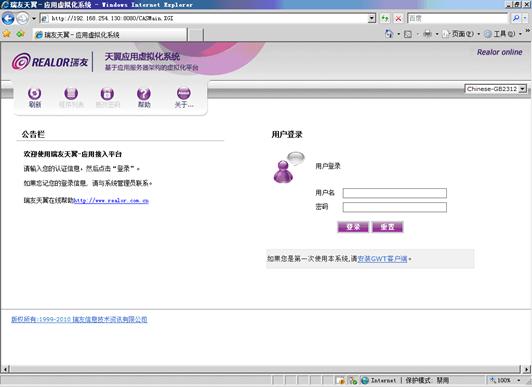The height and width of the screenshot is (387, 532).
Task: Click the horizontal scrollbar track
Action: (x=265, y=369)
